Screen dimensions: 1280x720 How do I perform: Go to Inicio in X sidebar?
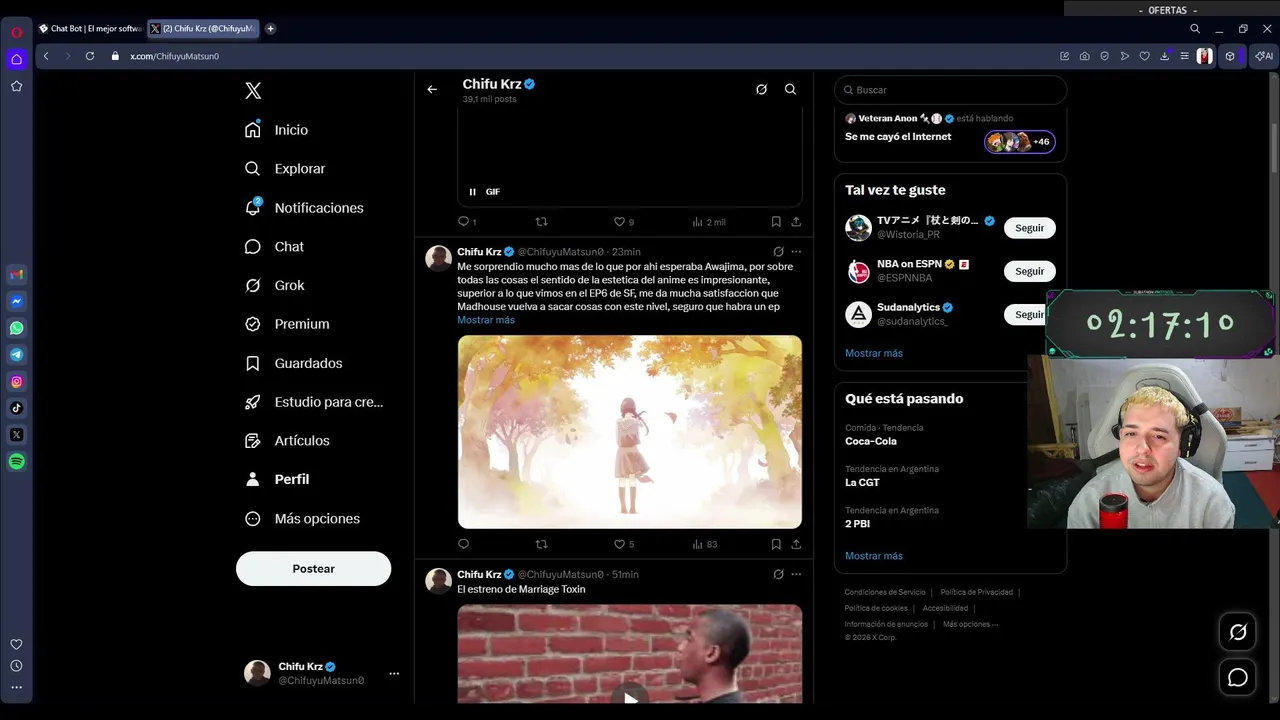tap(277, 130)
